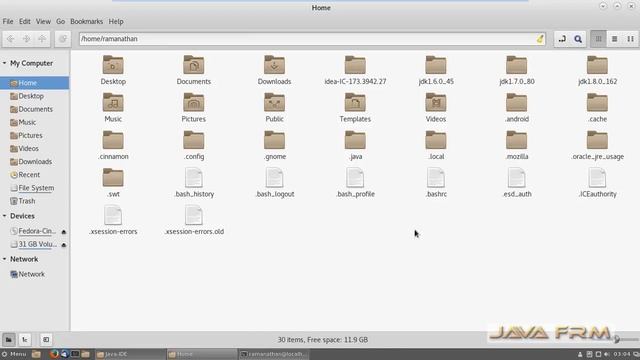Viewport: 640px width, 360px height.
Task: Select the Documents folder in main pane
Action: coord(193,70)
